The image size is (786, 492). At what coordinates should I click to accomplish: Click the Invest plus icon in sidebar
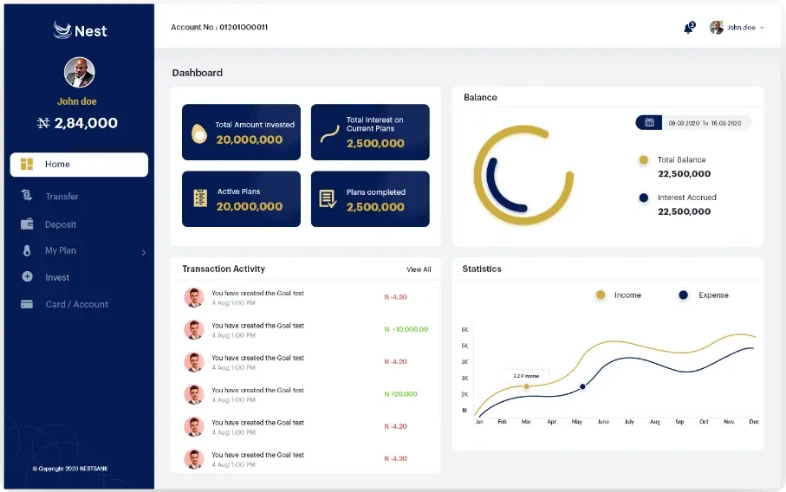coord(27,277)
